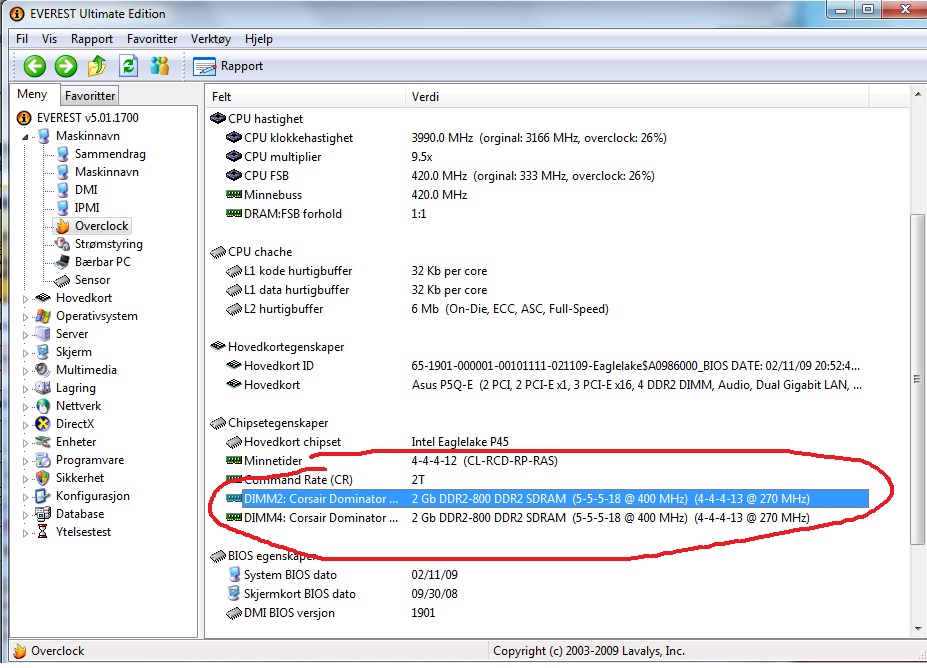Click the Windows flag Operativsystem icon

43,316
